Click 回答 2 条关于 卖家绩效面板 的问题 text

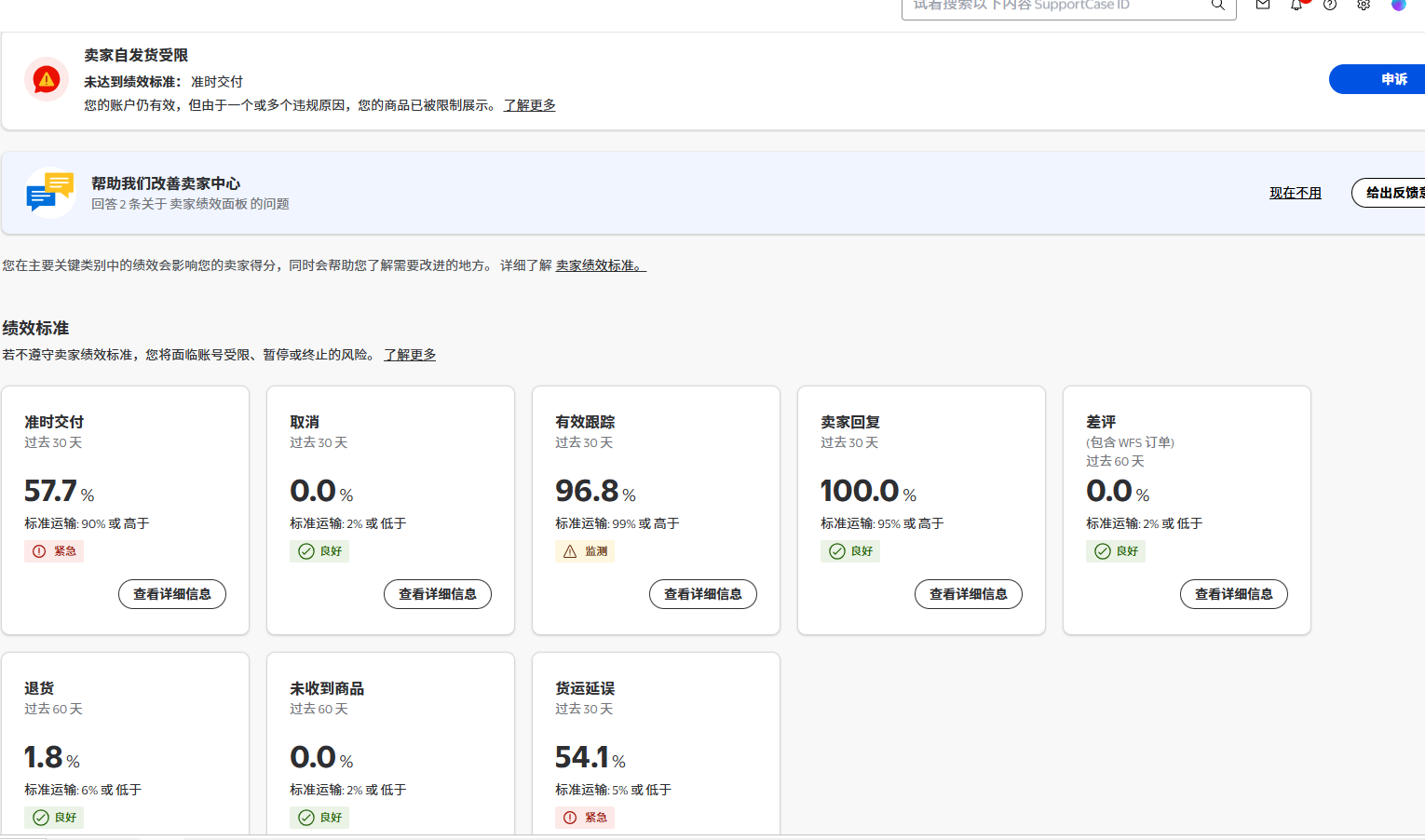point(190,204)
